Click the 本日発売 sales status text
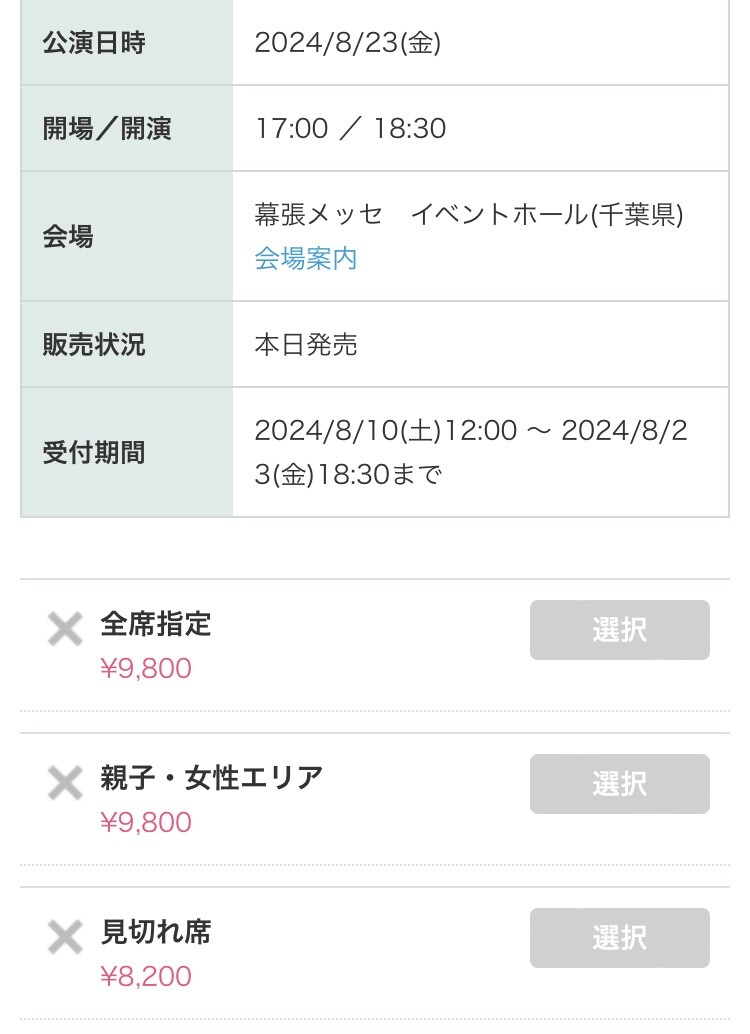The width and height of the screenshot is (750, 1034). pos(306,345)
